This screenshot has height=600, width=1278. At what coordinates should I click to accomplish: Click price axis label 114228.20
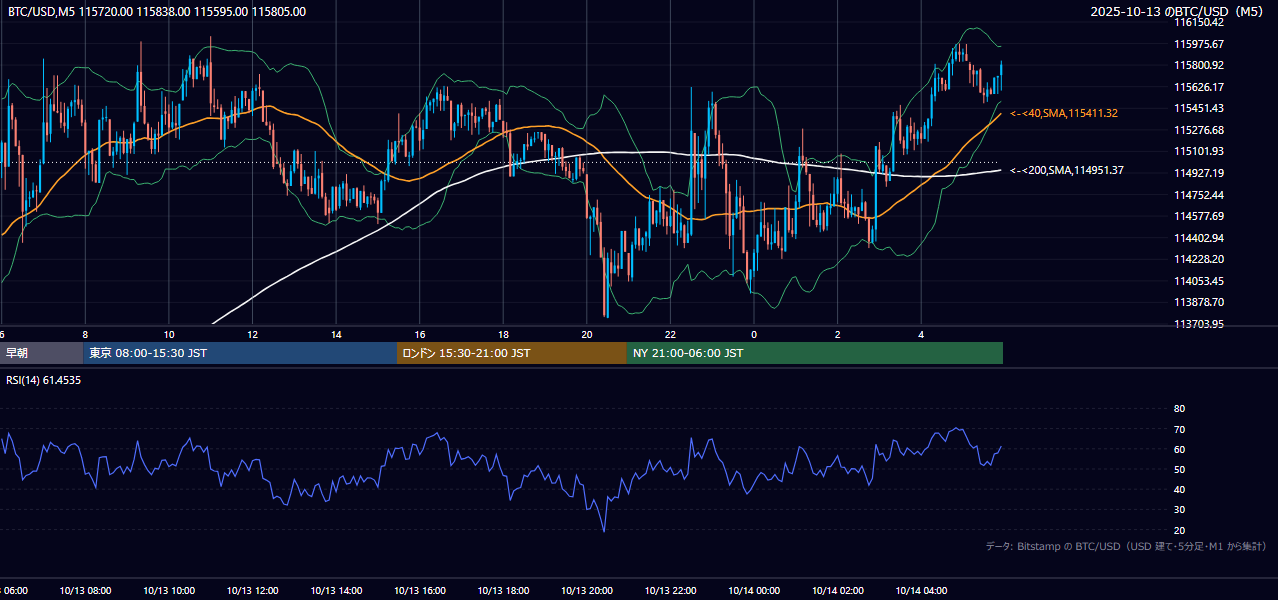[x=1201, y=259]
